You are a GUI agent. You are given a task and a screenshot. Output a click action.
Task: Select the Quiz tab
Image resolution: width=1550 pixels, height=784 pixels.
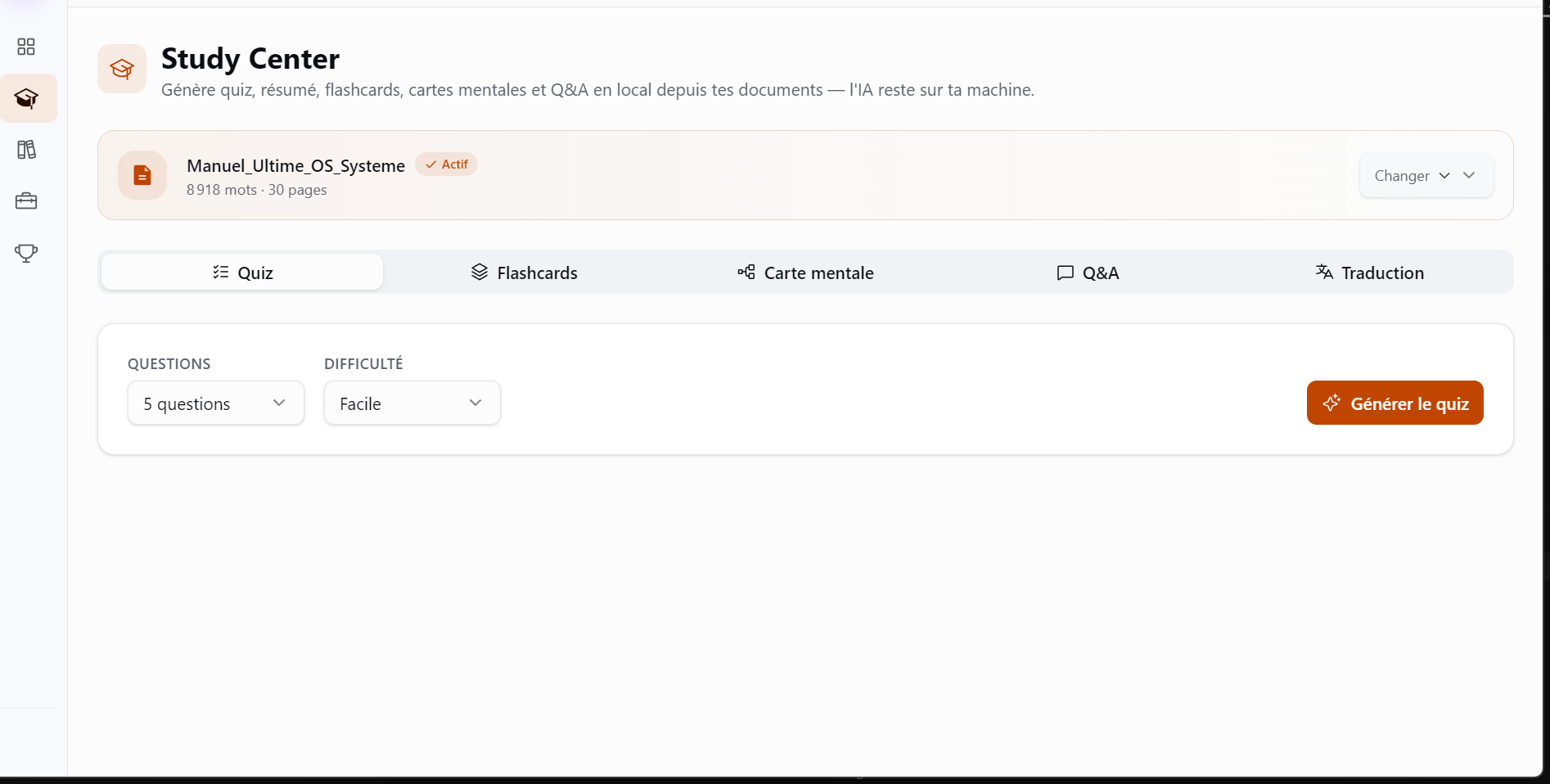[x=242, y=273]
